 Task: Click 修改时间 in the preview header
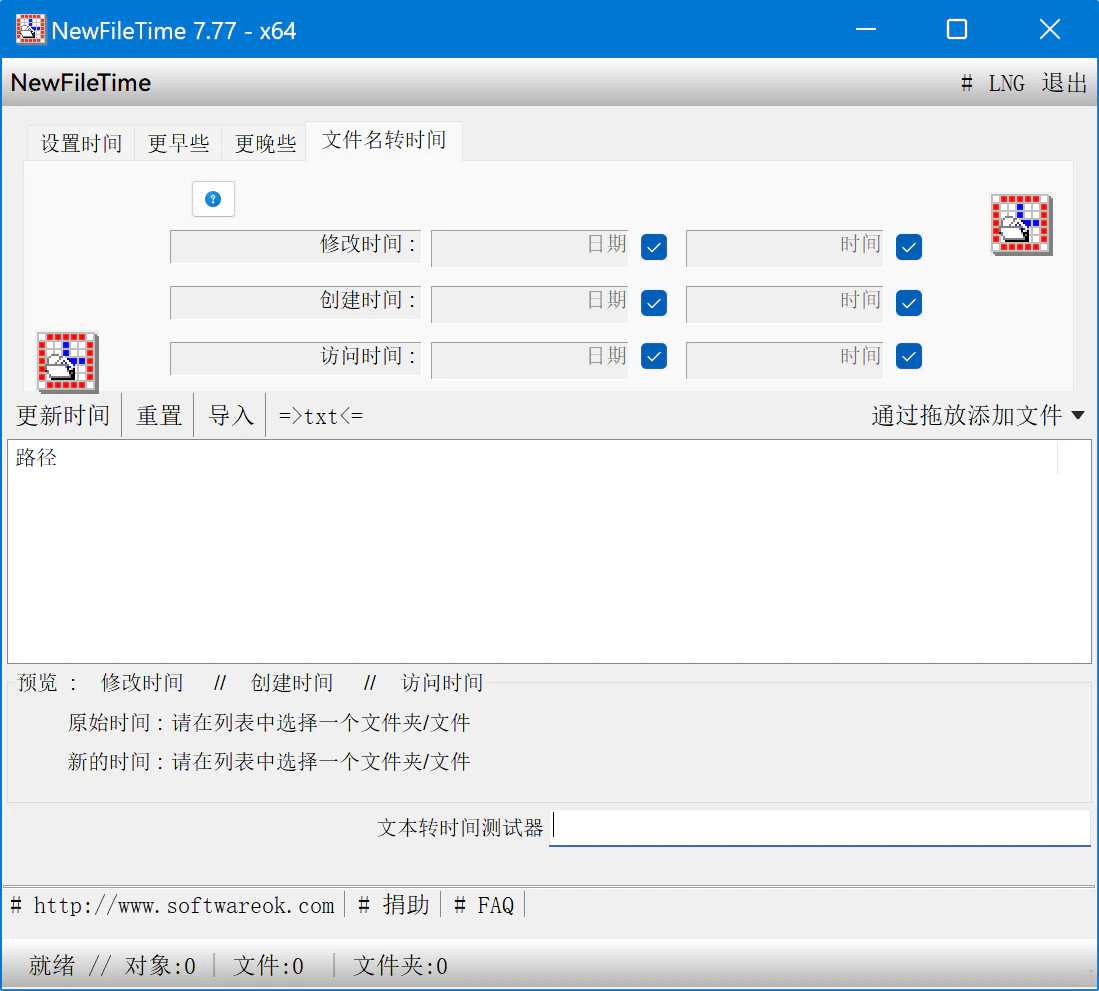pos(142,683)
